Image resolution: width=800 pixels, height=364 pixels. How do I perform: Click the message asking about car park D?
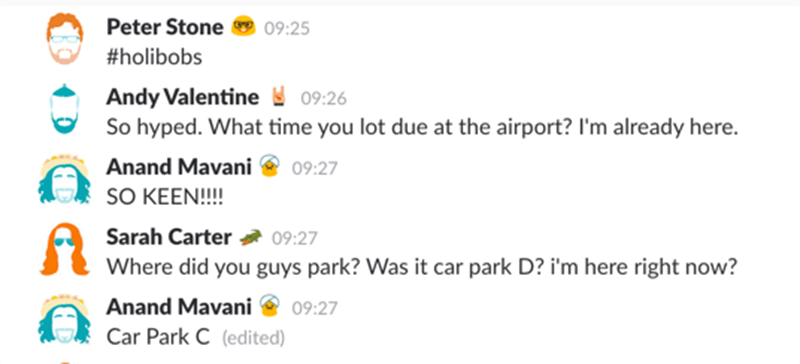point(422,268)
